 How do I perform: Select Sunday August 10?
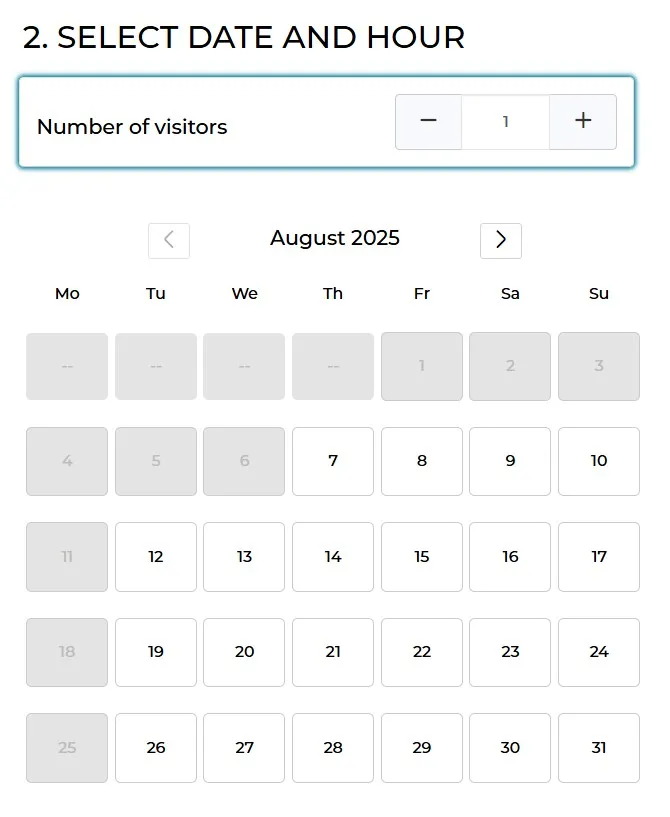click(x=599, y=461)
